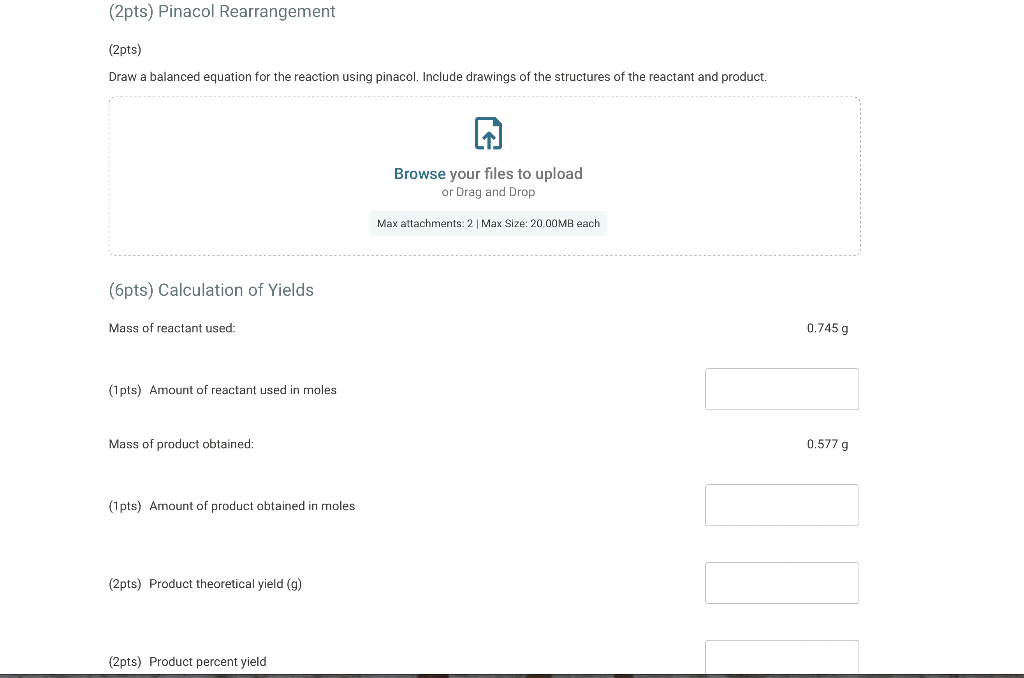Click the Calculation of Yields section heading
The width and height of the screenshot is (1024, 678).
(x=211, y=290)
